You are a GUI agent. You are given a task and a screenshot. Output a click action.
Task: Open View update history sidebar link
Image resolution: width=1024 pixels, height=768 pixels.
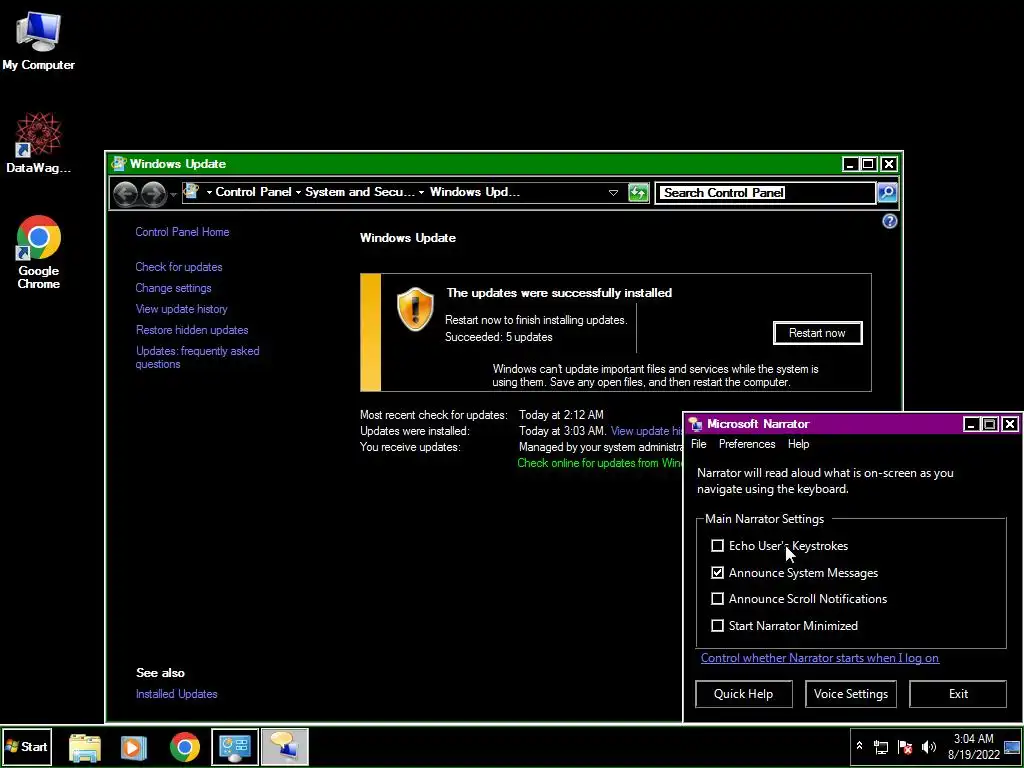[182, 309]
